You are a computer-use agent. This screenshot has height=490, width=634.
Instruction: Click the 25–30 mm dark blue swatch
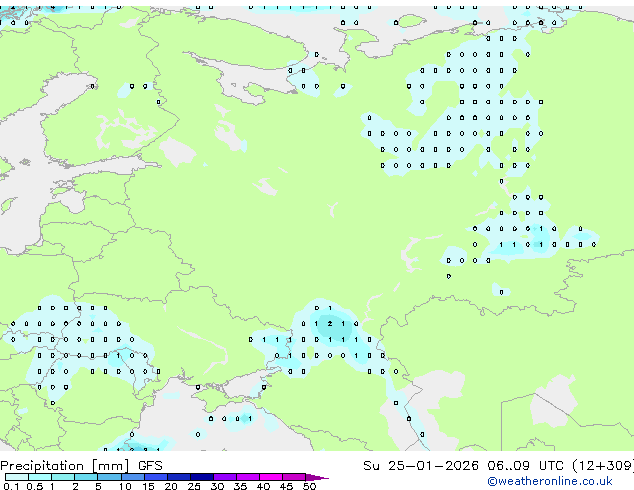pyautogui.click(x=202, y=477)
